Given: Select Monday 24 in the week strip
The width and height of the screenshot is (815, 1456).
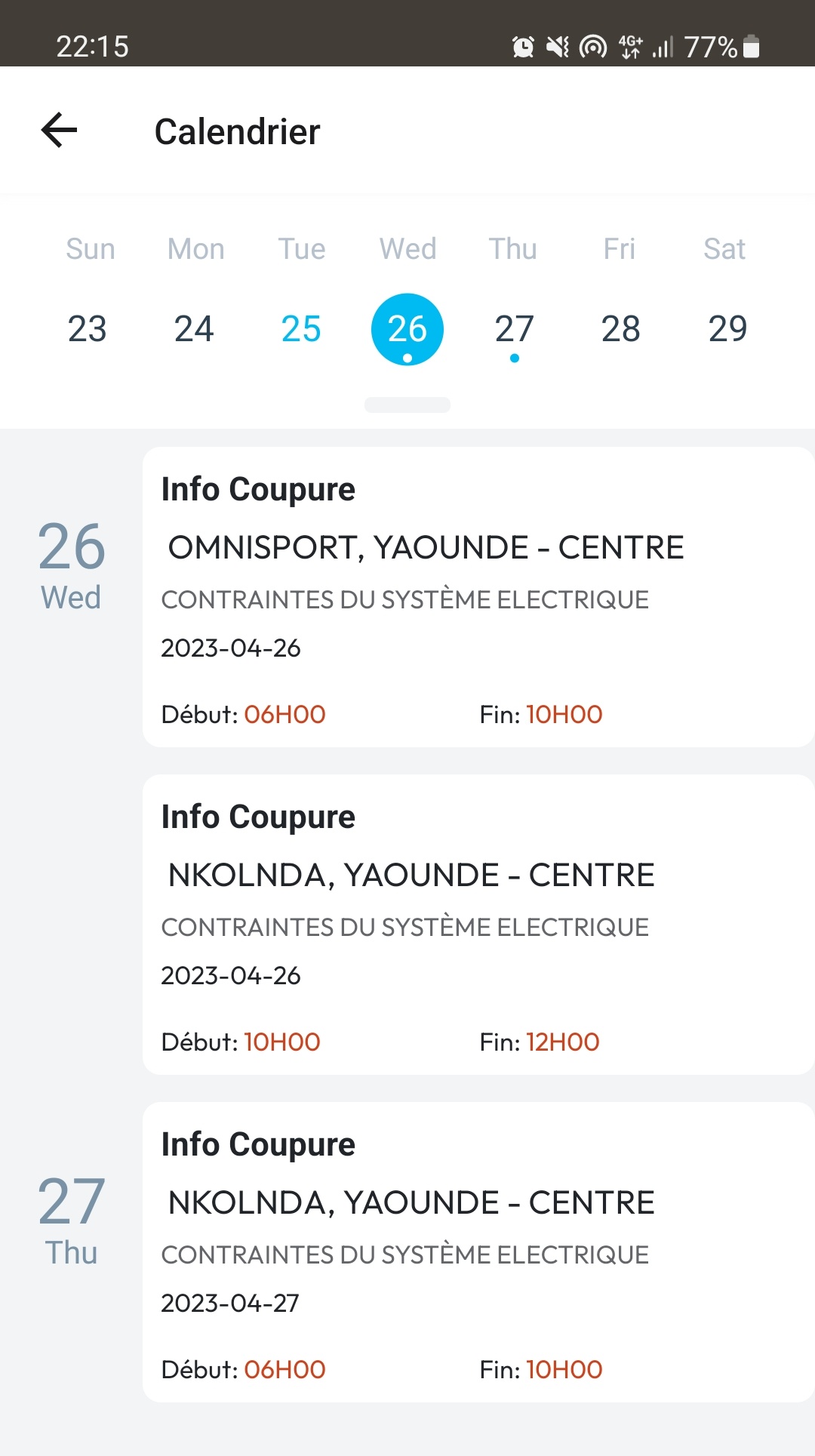Looking at the screenshot, I should (194, 329).
